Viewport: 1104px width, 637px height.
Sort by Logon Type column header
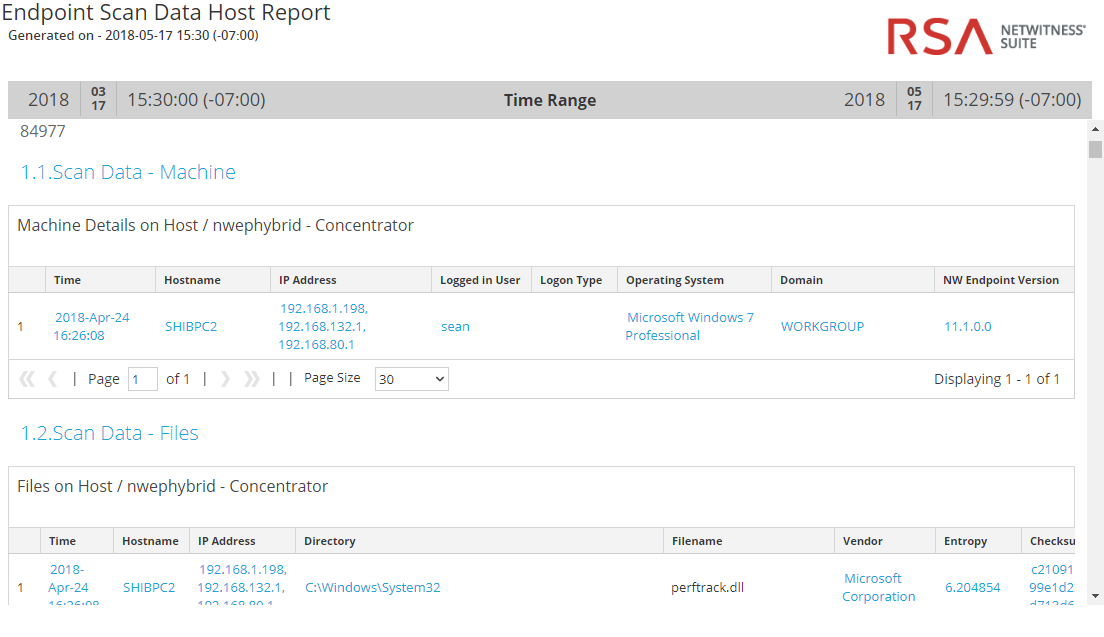click(x=570, y=280)
